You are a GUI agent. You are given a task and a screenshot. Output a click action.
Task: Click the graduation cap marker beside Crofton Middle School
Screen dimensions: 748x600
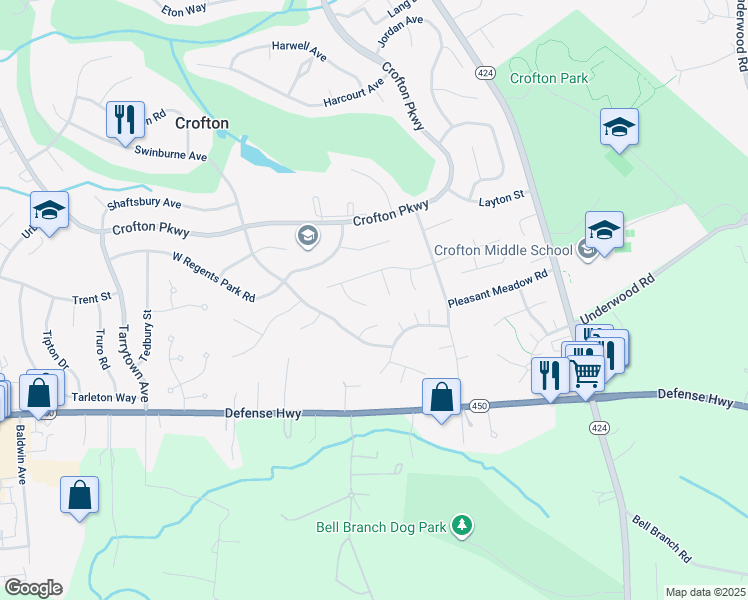pos(604,230)
